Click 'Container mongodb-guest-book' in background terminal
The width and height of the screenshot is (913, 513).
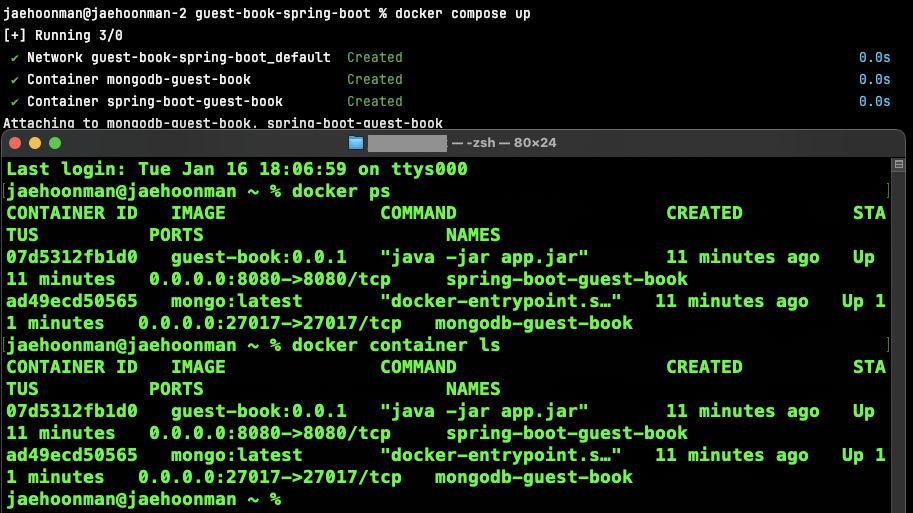pos(139,80)
